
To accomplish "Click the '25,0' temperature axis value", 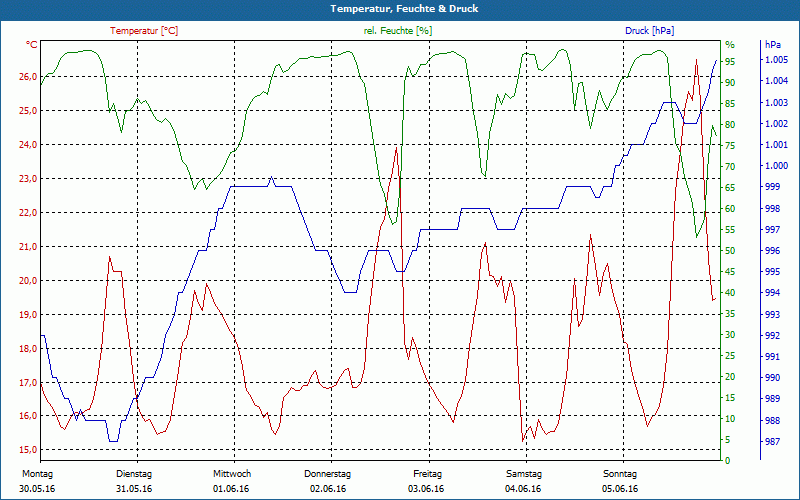I will 28,111.
